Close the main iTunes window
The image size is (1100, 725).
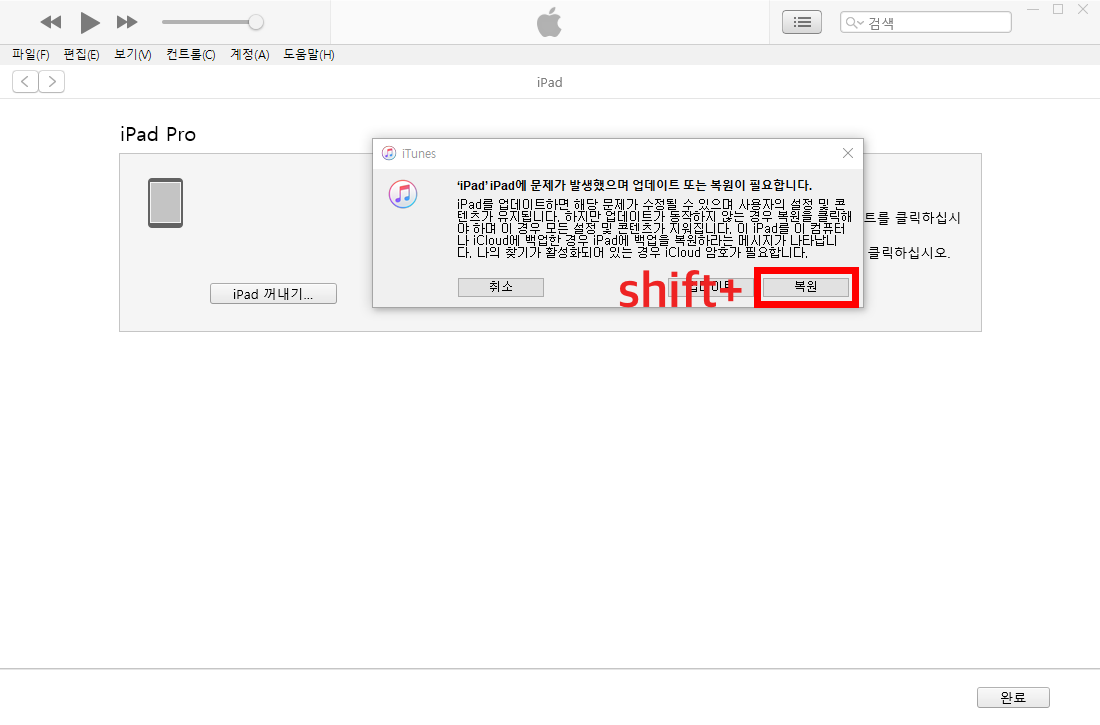[1082, 10]
